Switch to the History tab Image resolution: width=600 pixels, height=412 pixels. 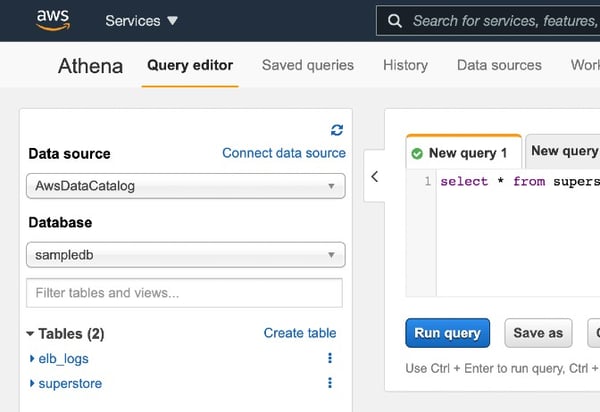click(x=406, y=65)
